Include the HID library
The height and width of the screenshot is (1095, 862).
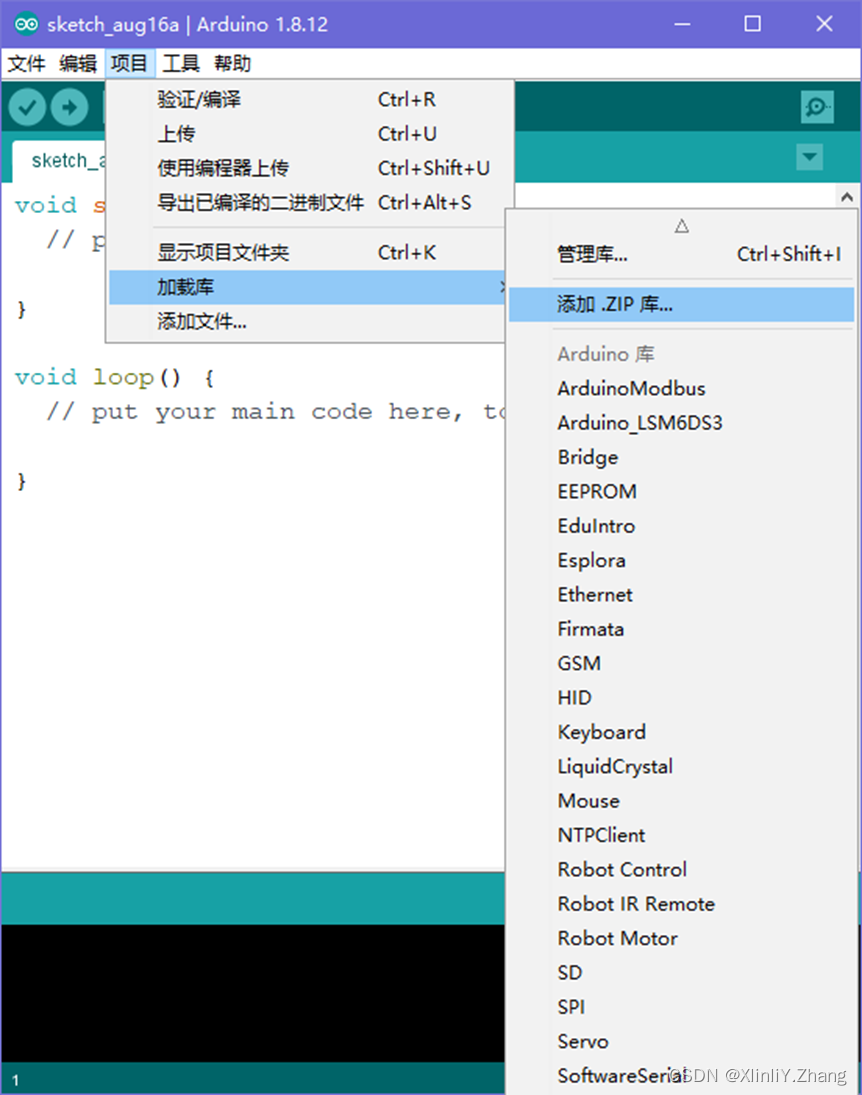point(681,698)
